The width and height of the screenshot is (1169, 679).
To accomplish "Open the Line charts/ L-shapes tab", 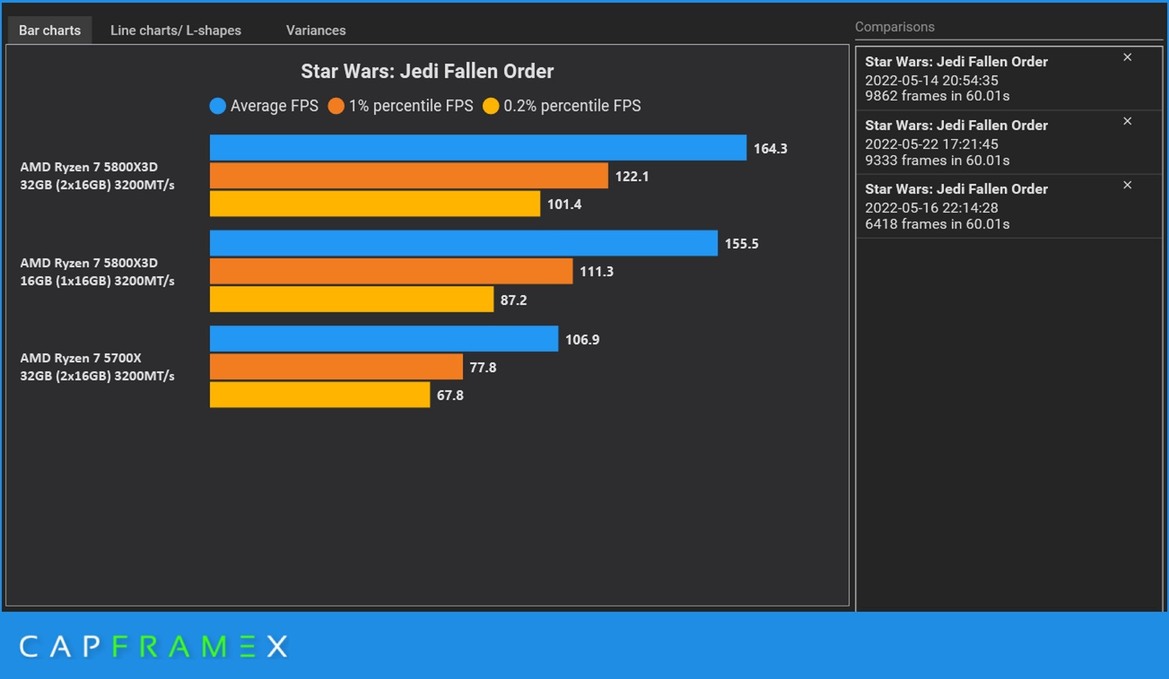I will click(176, 31).
